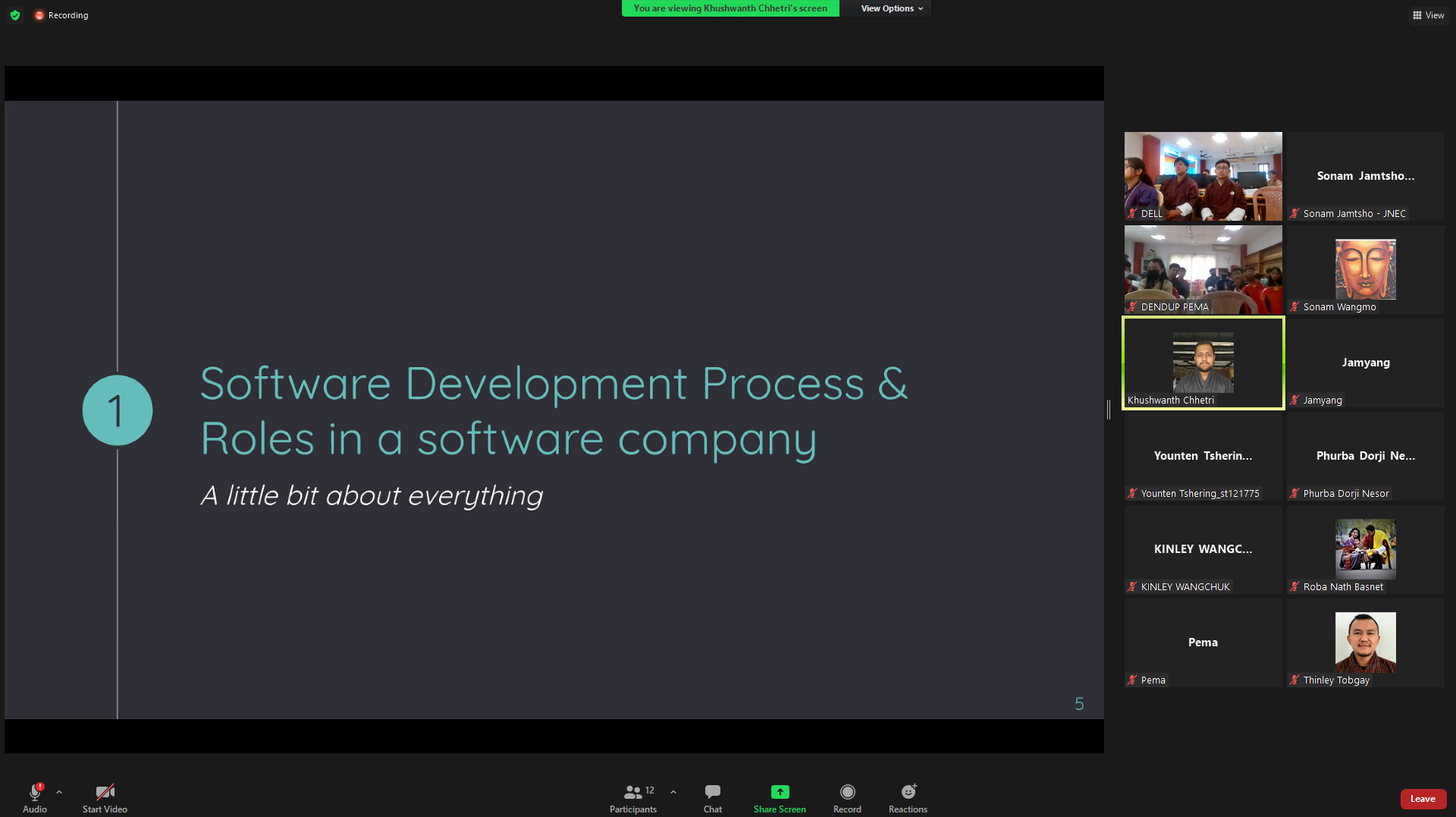
Task: Click the muted mic on Khushwanth Chhetri's tile
Action: coord(1133,400)
